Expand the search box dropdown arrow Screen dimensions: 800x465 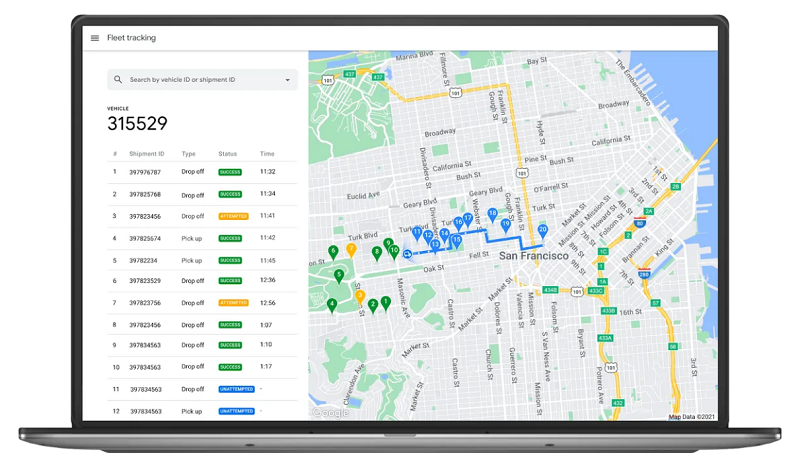(287, 80)
